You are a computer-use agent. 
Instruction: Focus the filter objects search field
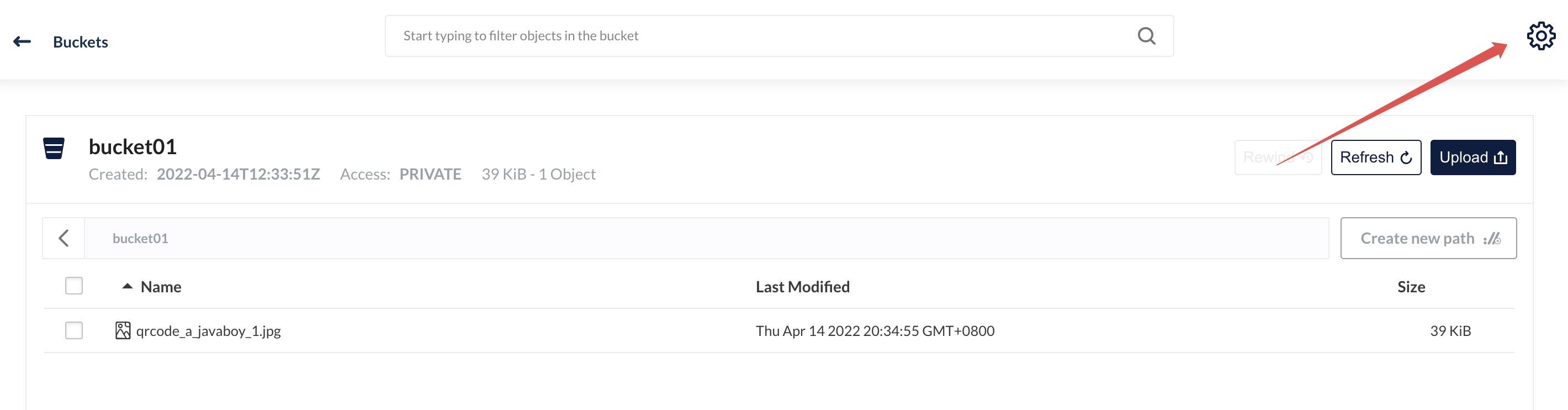click(779, 36)
